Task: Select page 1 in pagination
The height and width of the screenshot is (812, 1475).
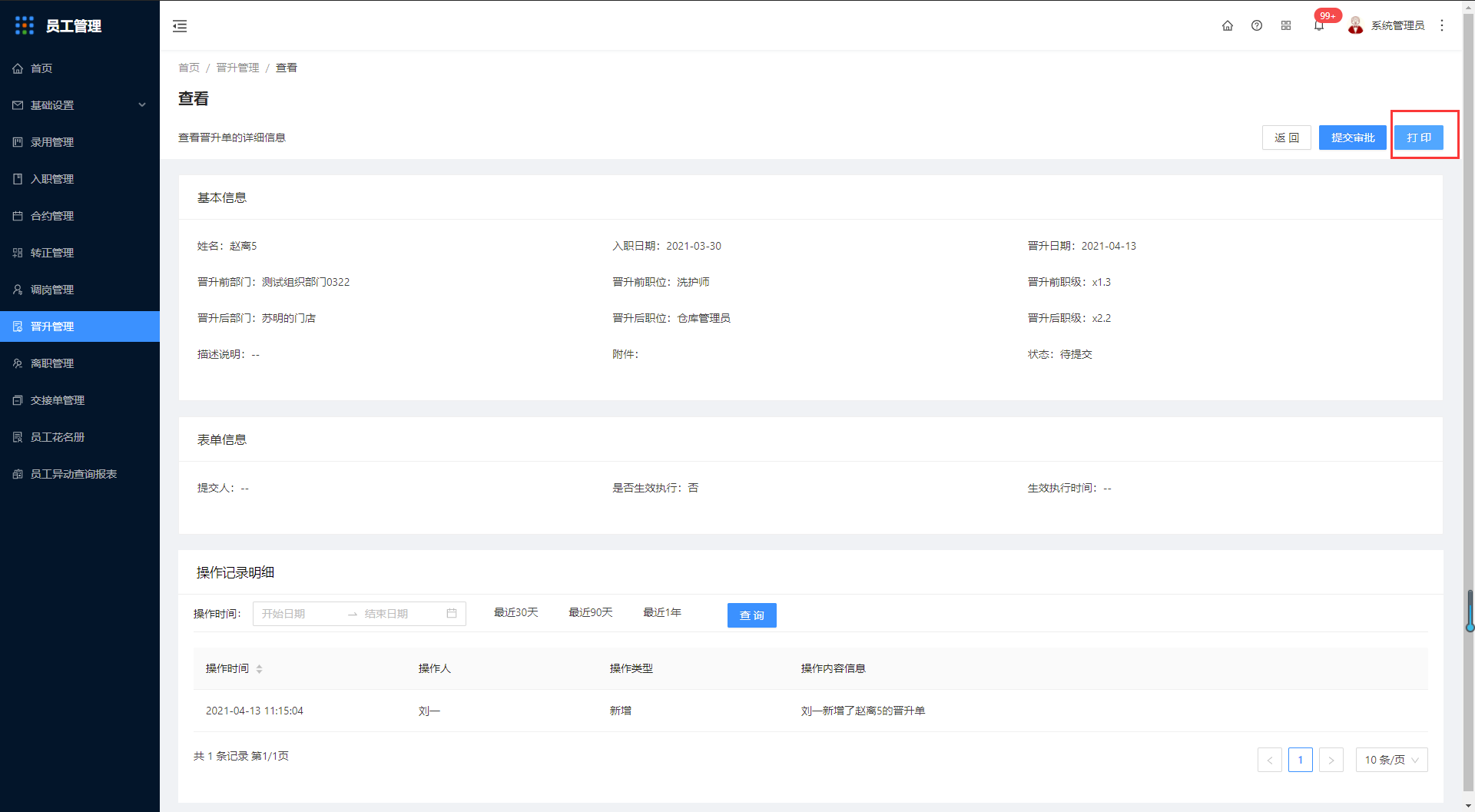Action: pos(1301,760)
